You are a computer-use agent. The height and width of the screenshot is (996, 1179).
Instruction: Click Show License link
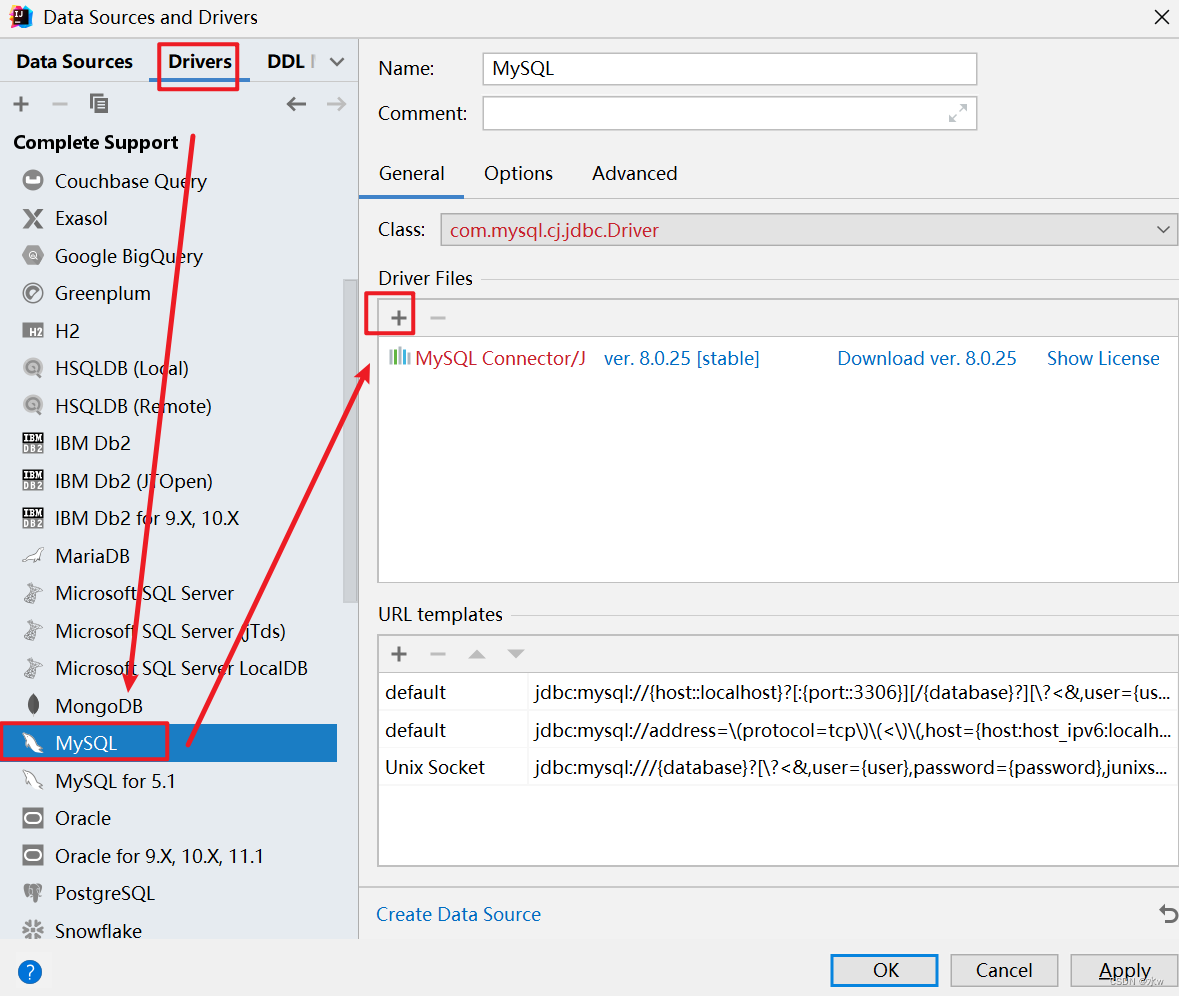coord(1103,359)
